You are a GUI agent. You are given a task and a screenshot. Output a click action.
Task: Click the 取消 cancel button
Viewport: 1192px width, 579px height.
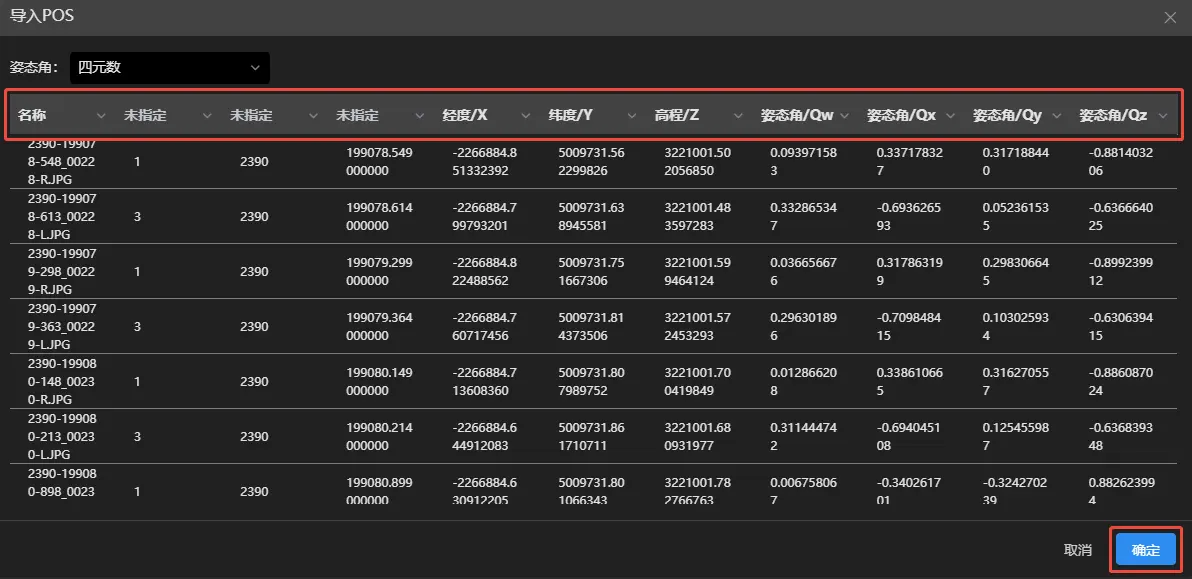(1077, 550)
